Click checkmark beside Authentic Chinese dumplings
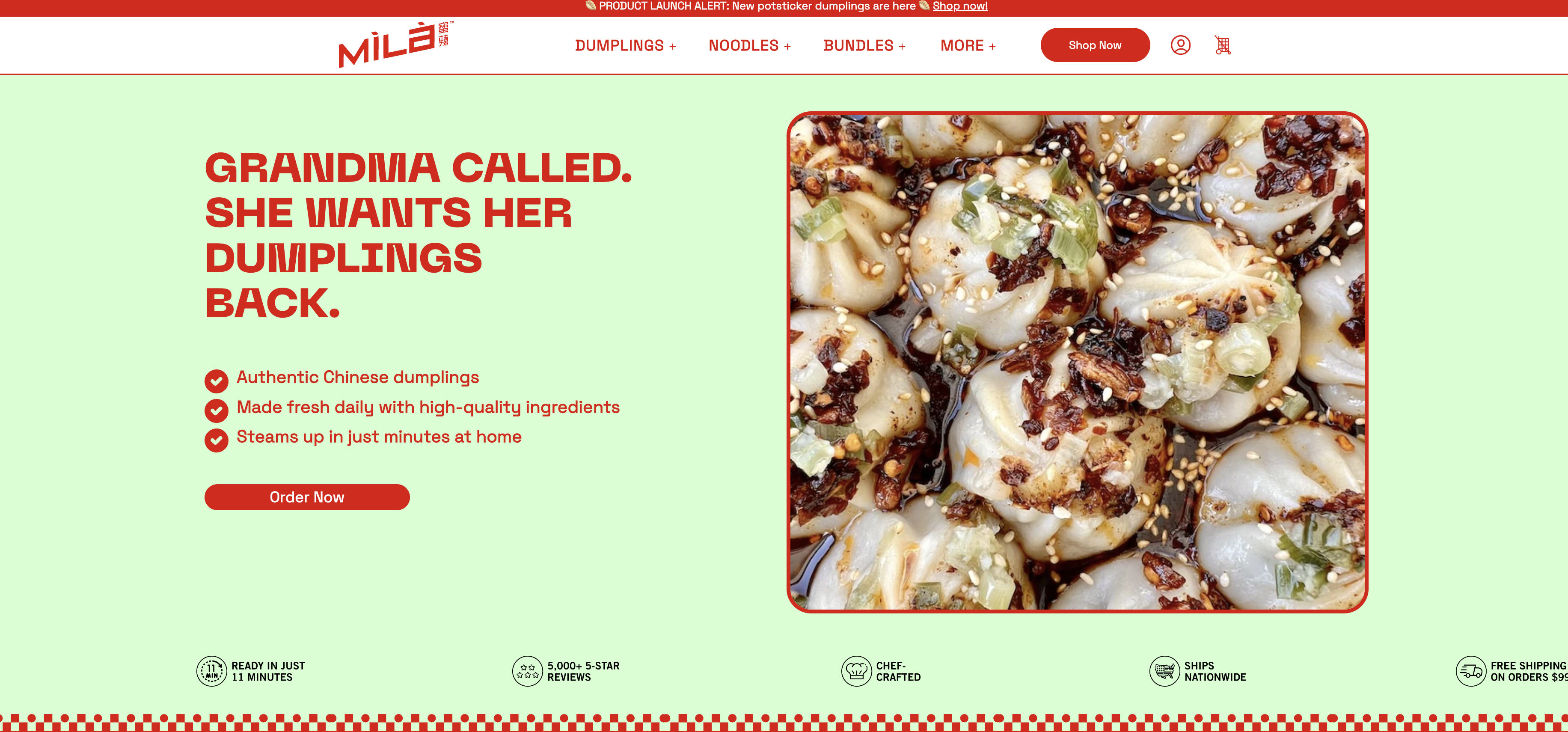This screenshot has width=1568, height=732. (x=216, y=381)
